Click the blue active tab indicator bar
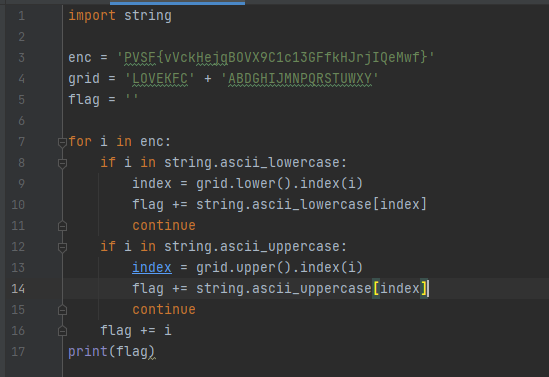The image size is (549, 377). 178,3
